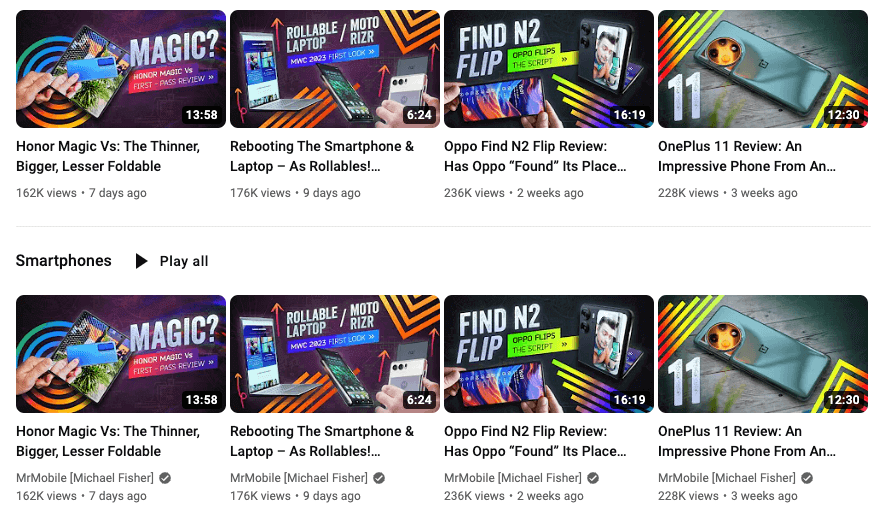Image resolution: width=871 pixels, height=517 pixels.
Task: Click verified checkmark under OnePlus 11 Review
Action: click(x=807, y=478)
